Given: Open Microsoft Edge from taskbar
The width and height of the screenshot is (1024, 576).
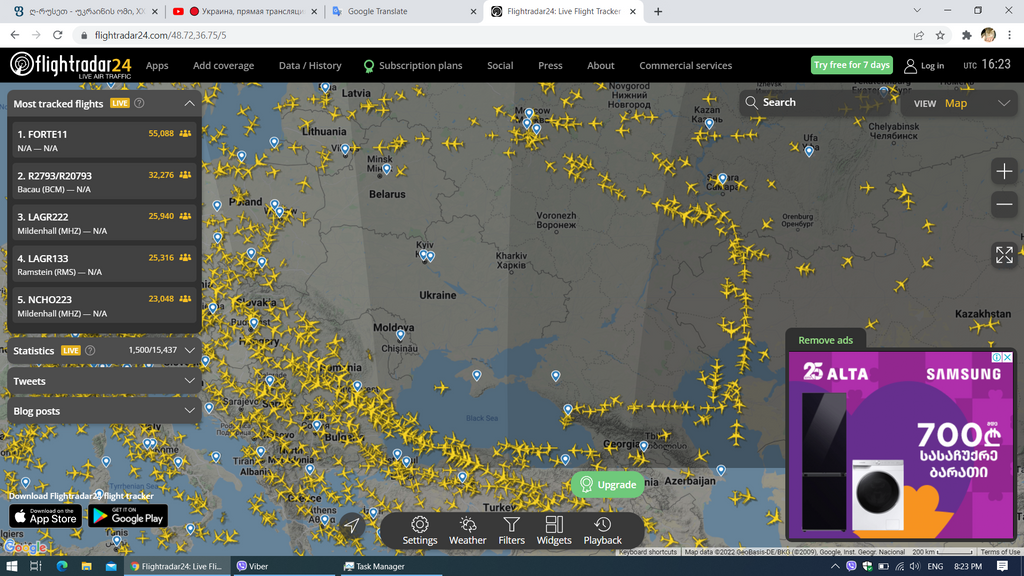Looking at the screenshot, I should [x=62, y=566].
